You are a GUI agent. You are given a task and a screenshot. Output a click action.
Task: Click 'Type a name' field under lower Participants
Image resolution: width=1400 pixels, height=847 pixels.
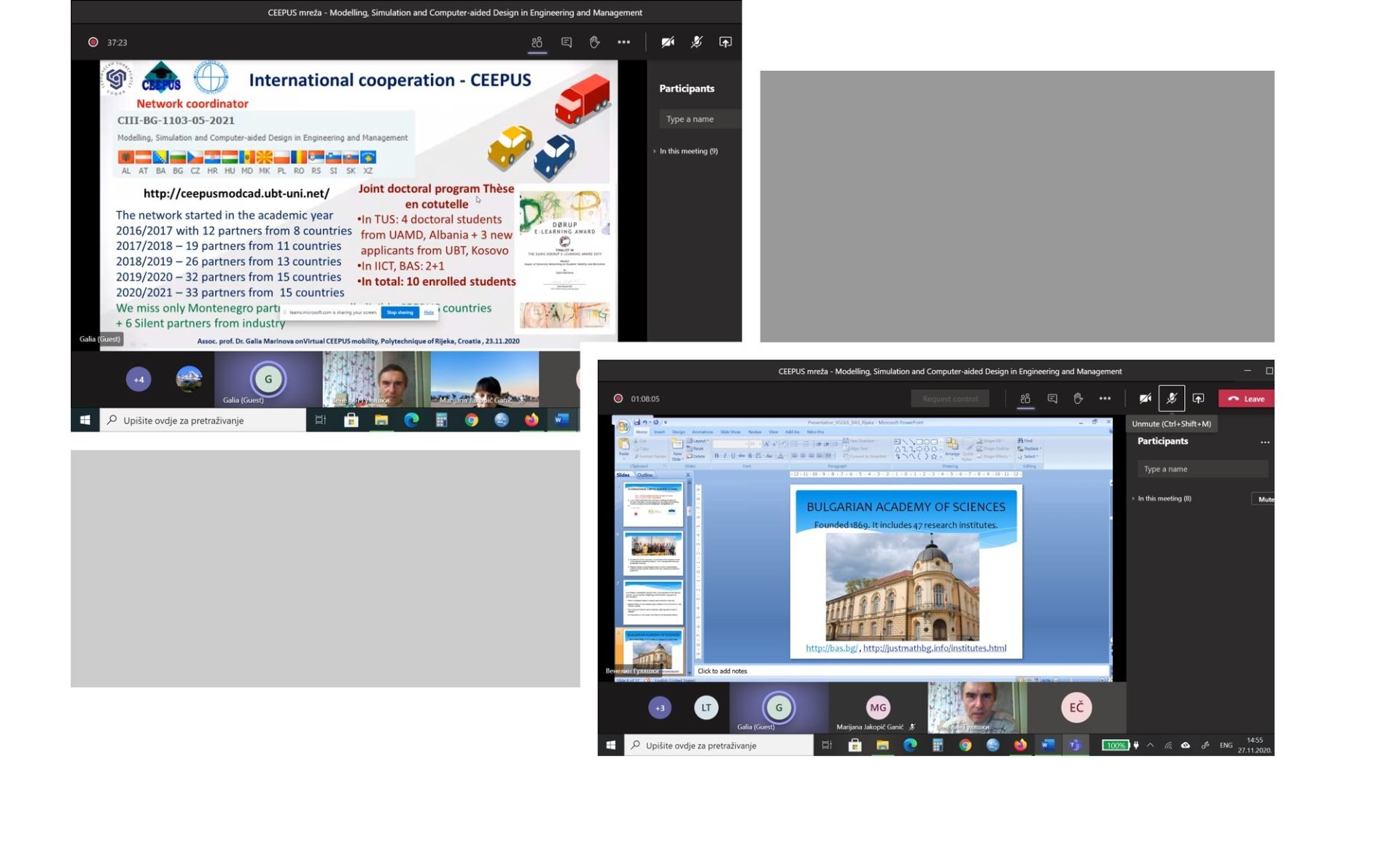click(x=1202, y=469)
